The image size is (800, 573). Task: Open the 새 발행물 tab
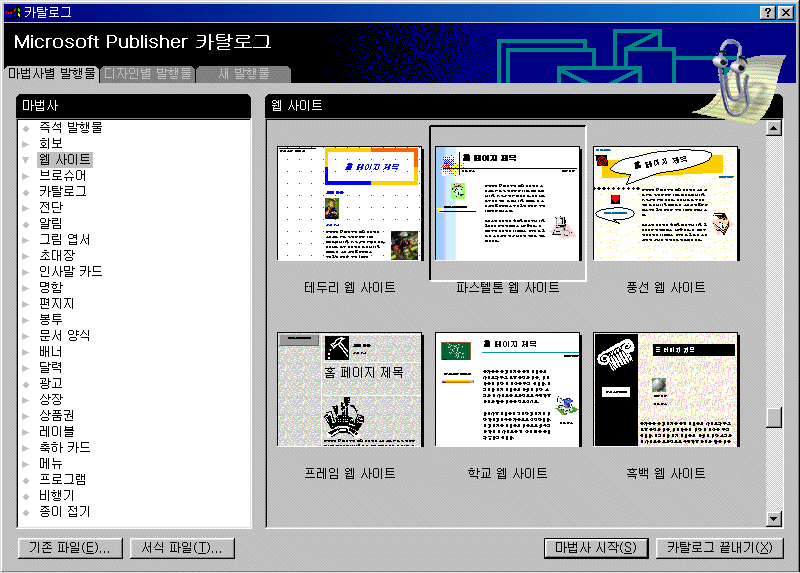click(243, 74)
